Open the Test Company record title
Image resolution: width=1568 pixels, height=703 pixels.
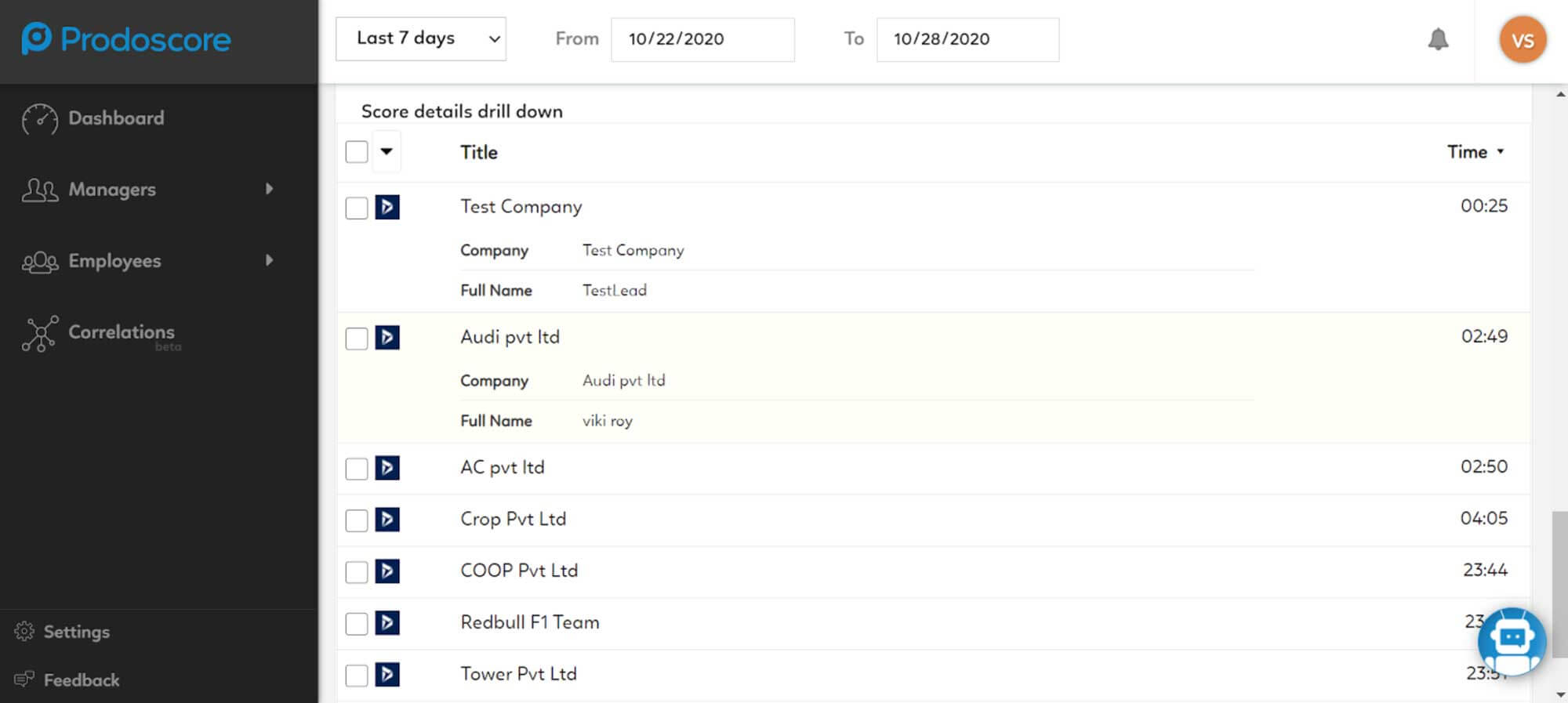521,206
